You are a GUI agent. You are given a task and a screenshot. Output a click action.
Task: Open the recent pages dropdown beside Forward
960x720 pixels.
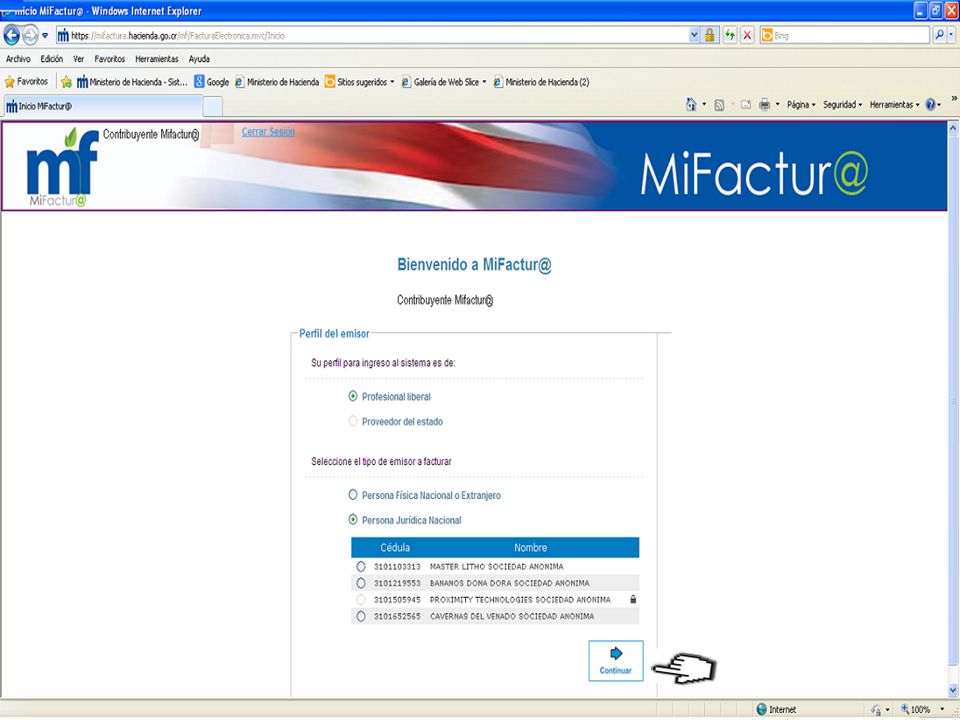(45, 36)
